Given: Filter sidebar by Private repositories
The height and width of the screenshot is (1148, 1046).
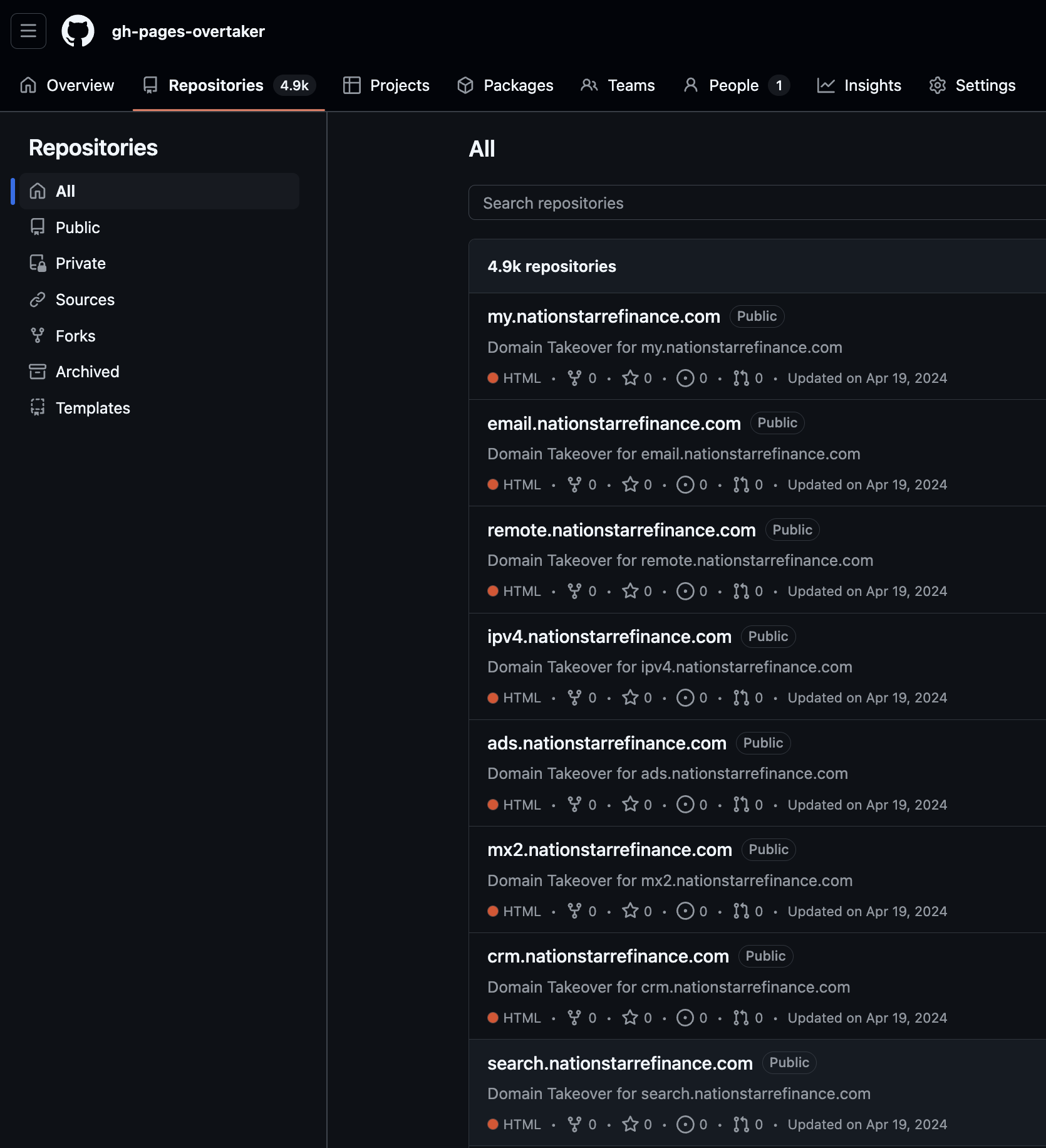Looking at the screenshot, I should (x=159, y=263).
